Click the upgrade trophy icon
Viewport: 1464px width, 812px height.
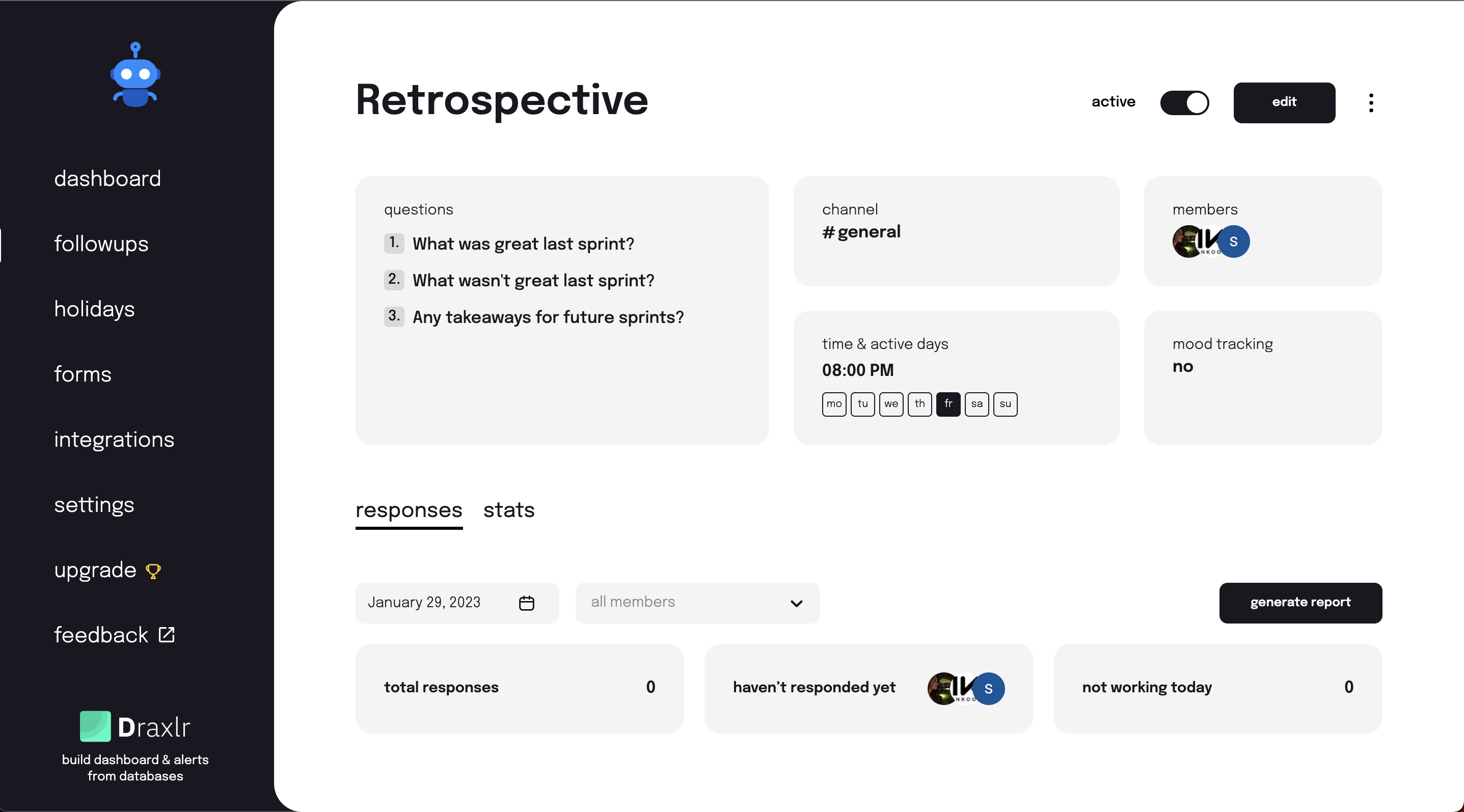coord(153,571)
